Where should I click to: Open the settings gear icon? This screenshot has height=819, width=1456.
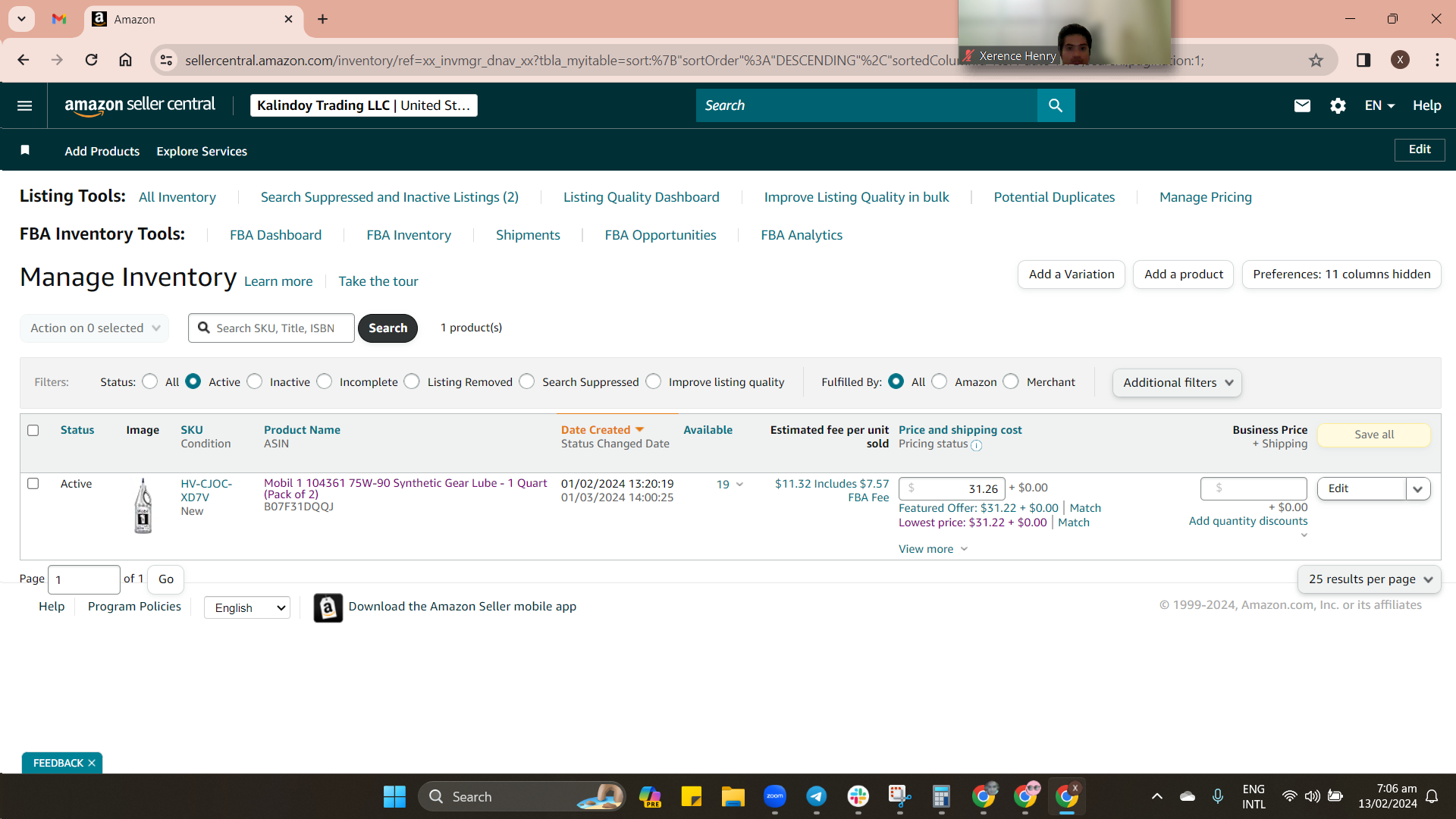coord(1338,105)
